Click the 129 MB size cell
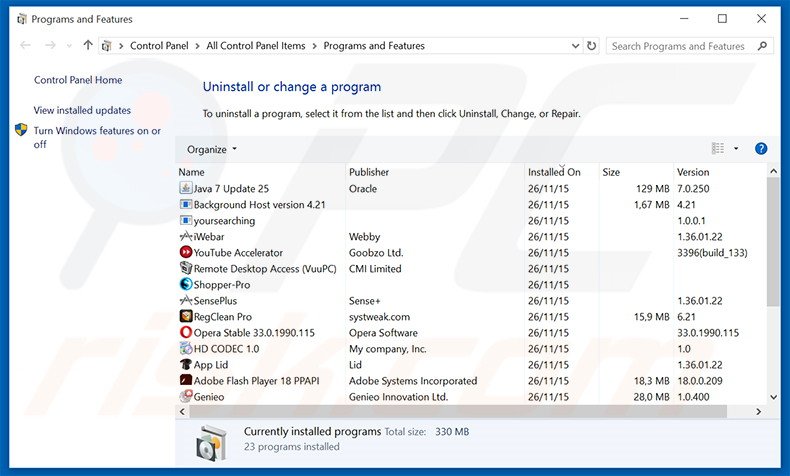This screenshot has width=790, height=476. tap(652, 189)
